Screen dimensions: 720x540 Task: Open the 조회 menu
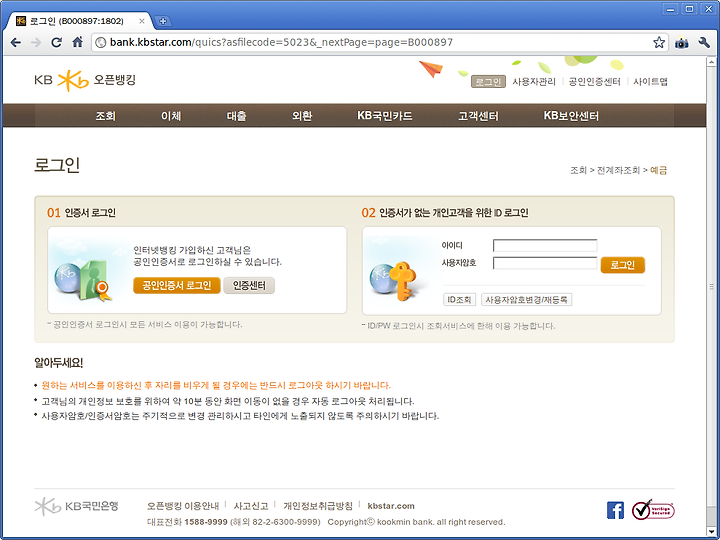tap(105, 116)
